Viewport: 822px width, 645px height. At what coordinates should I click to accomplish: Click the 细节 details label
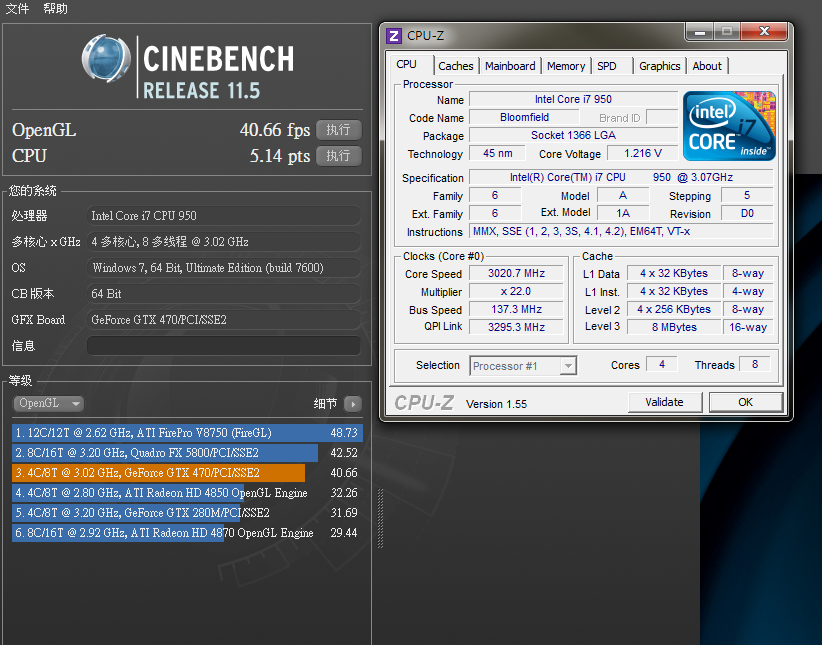pyautogui.click(x=325, y=404)
